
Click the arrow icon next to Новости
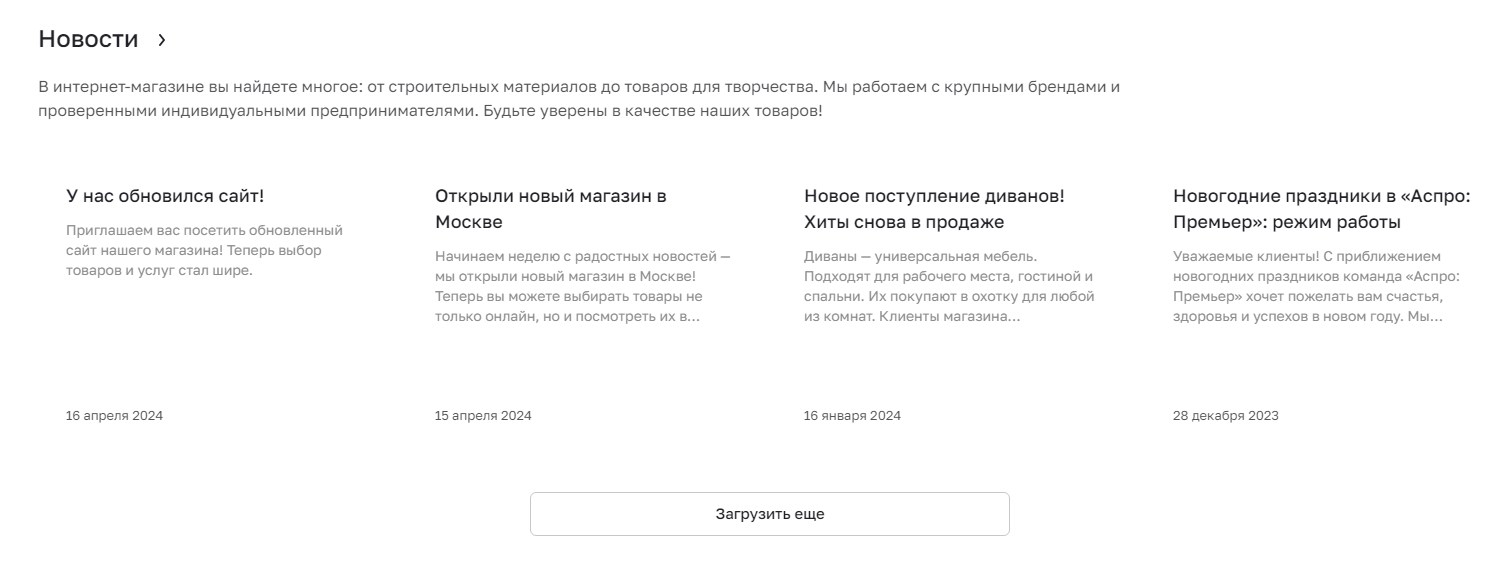coord(162,40)
